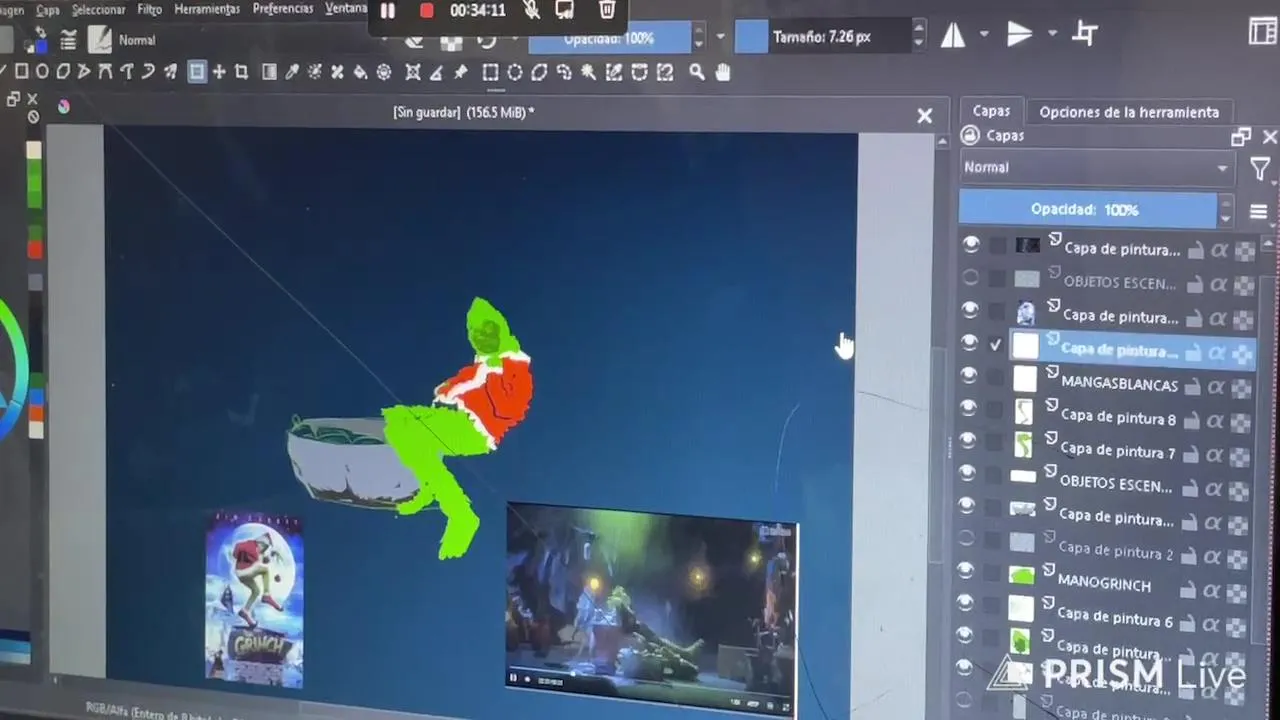Select the Bezier curve tool
This screenshot has height=720, width=1280.
click(105, 72)
